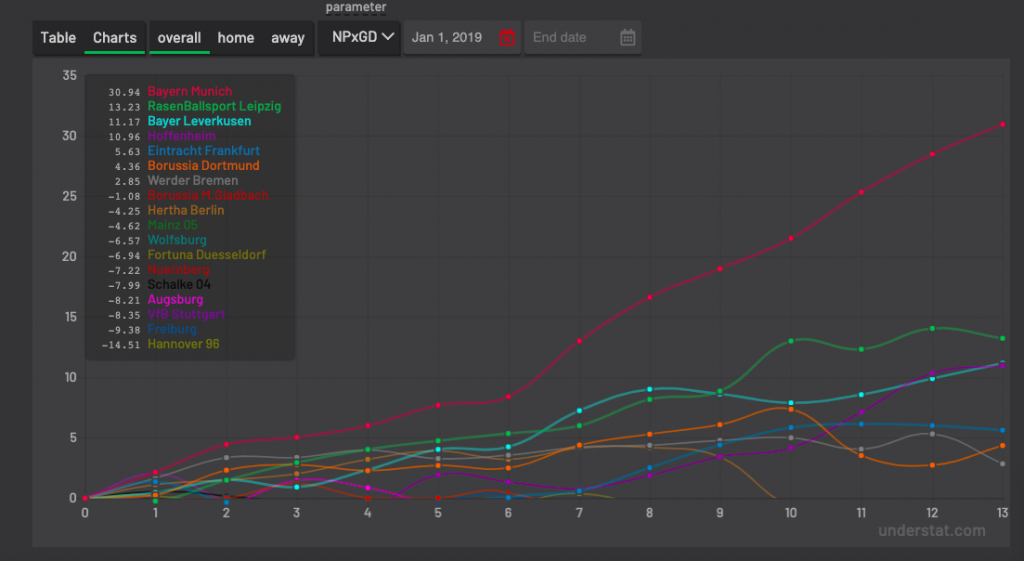
Task: Toggle Nuernberg legend entry
Action: [178, 270]
